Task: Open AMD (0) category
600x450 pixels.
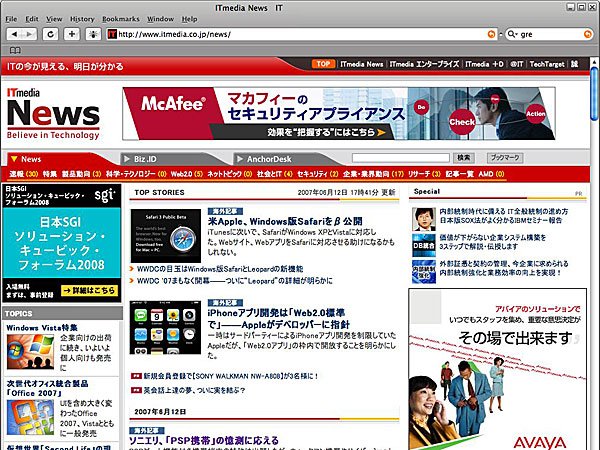Action: coord(491,174)
